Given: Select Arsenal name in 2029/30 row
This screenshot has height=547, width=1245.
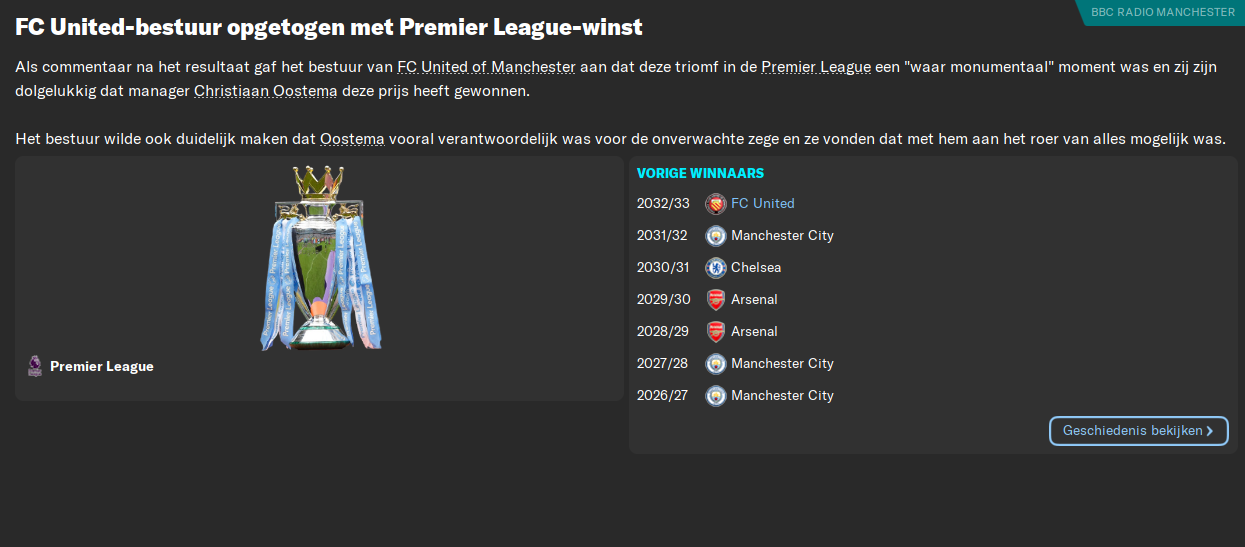Looking at the screenshot, I should pos(754,300).
